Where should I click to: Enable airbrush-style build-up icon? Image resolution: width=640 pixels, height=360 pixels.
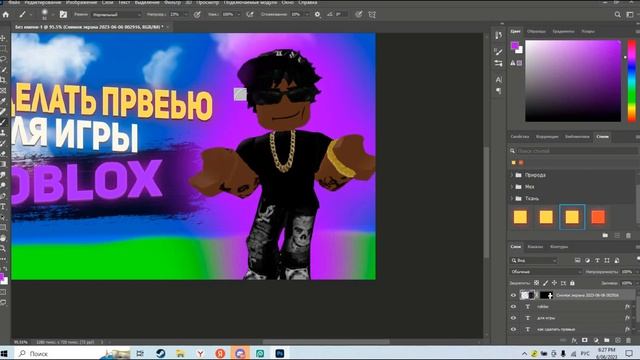click(250, 14)
